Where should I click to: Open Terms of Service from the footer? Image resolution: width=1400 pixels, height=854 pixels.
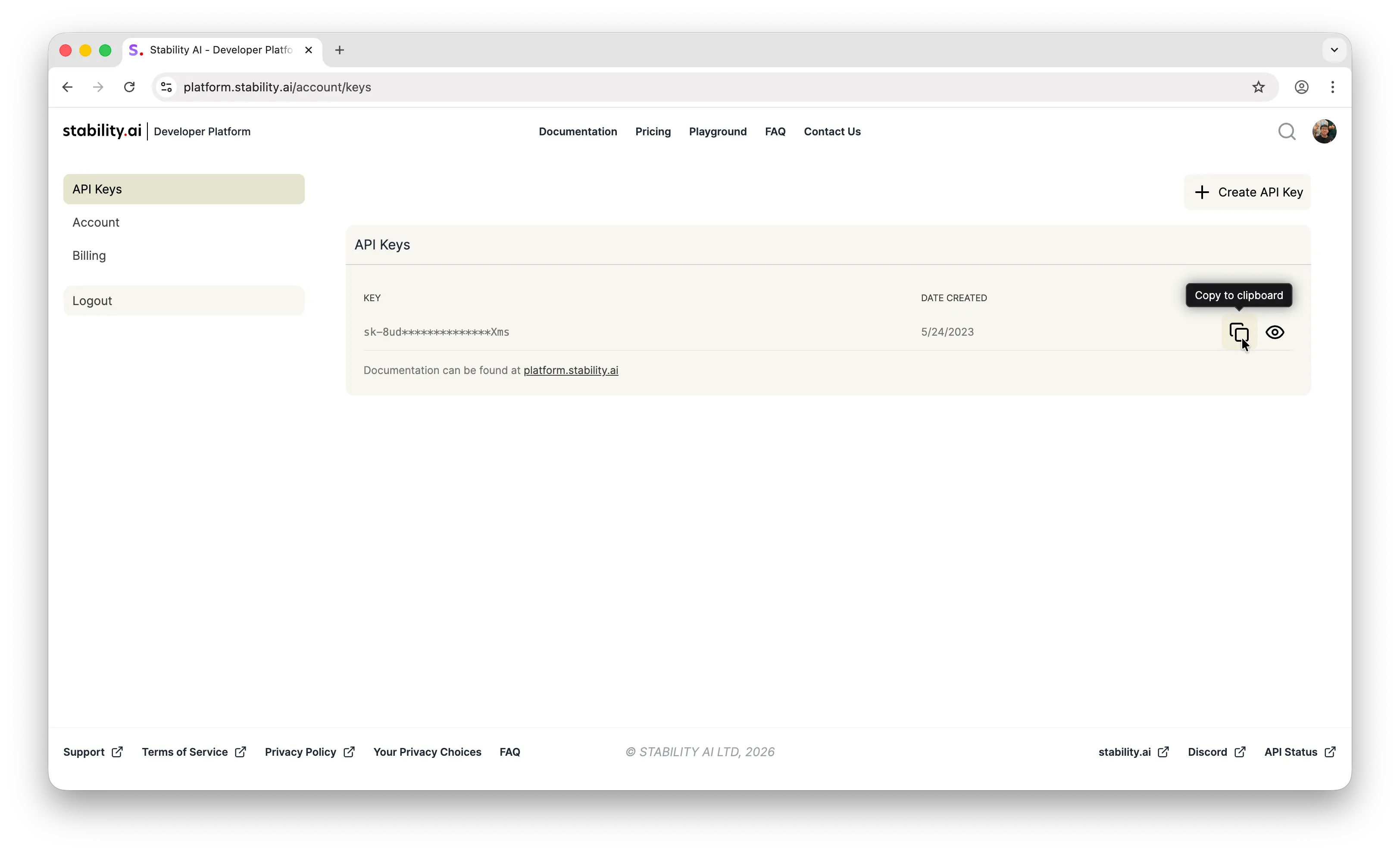click(x=184, y=752)
